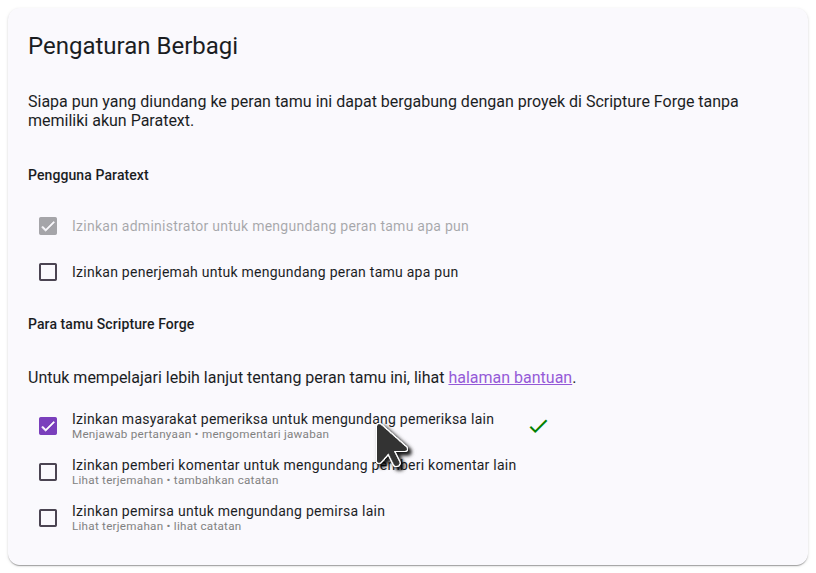This screenshot has width=816, height=573.
Task: Click subtitle 'Menjawab pertanyaan • mengomentari jawaban'
Action: point(200,435)
